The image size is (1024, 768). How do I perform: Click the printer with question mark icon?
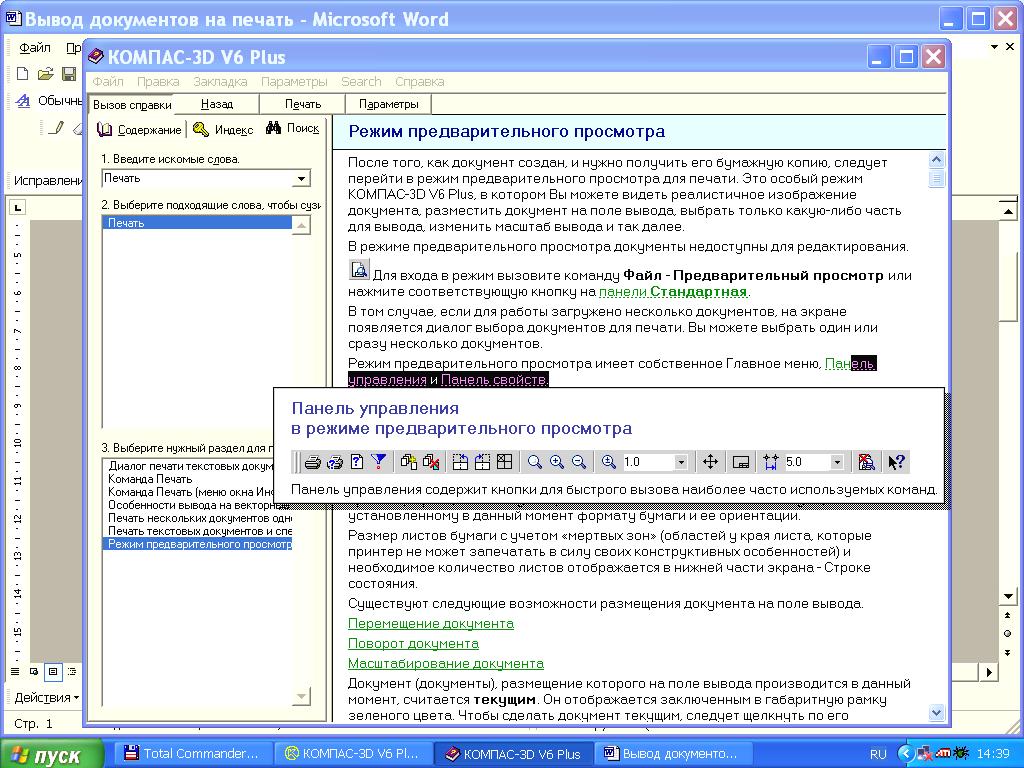click(x=334, y=462)
